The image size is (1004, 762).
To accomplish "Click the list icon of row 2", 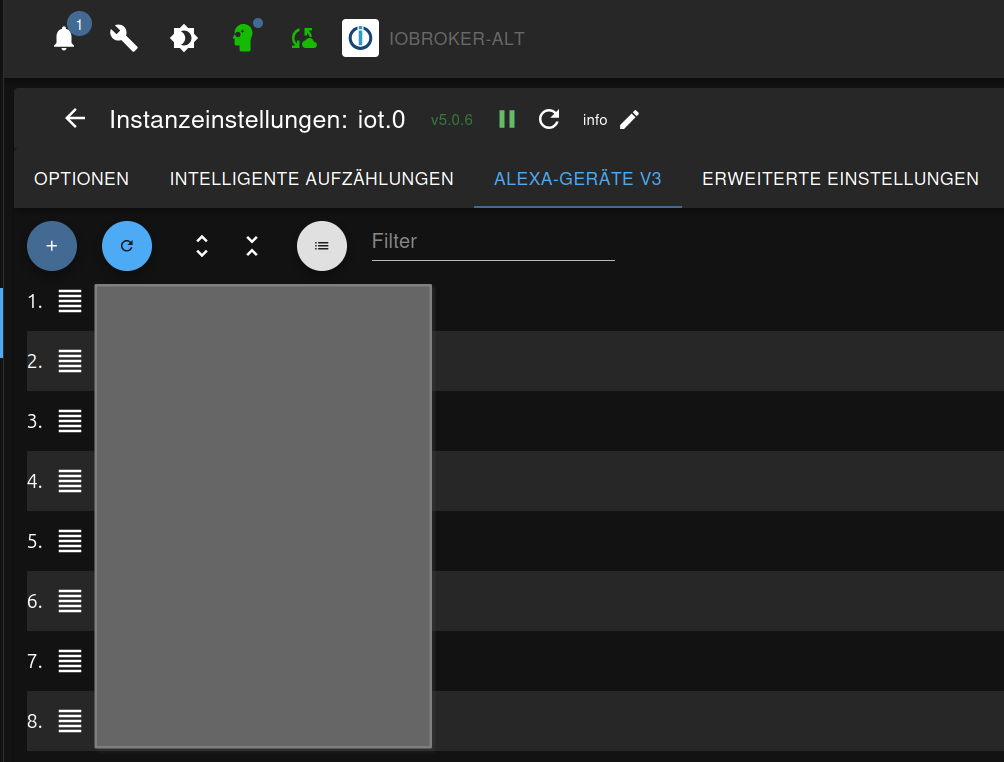I will click(70, 361).
